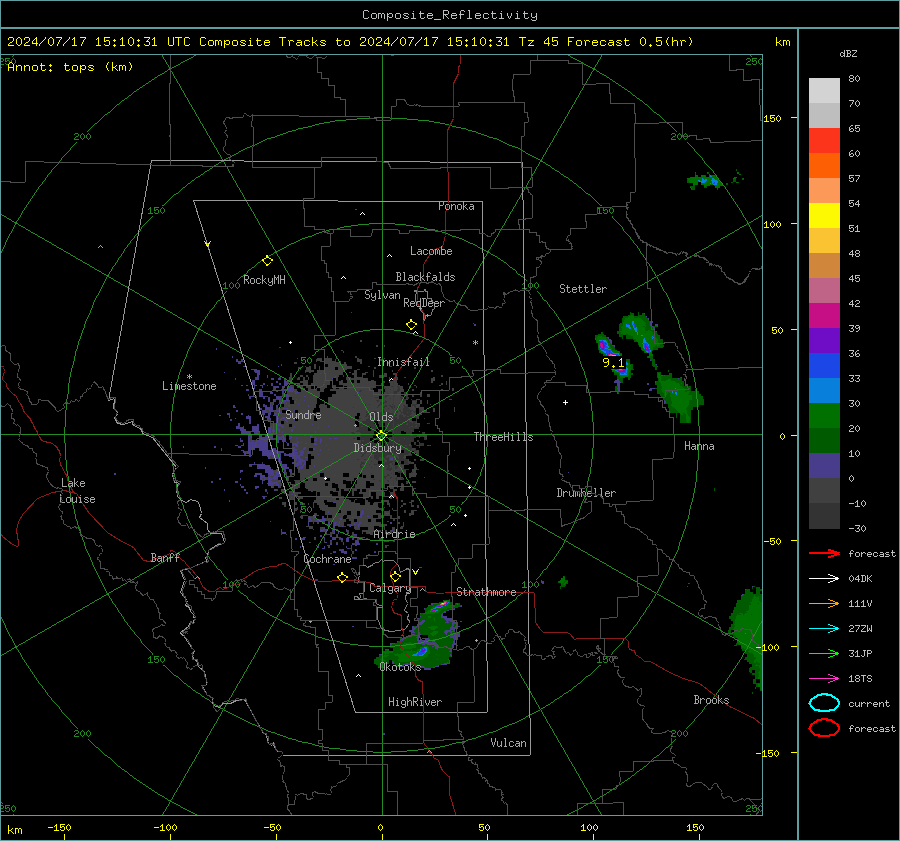The image size is (900, 841).
Task: Pick the green swatch between 30 and 20 dBZ
Action: pos(824,416)
